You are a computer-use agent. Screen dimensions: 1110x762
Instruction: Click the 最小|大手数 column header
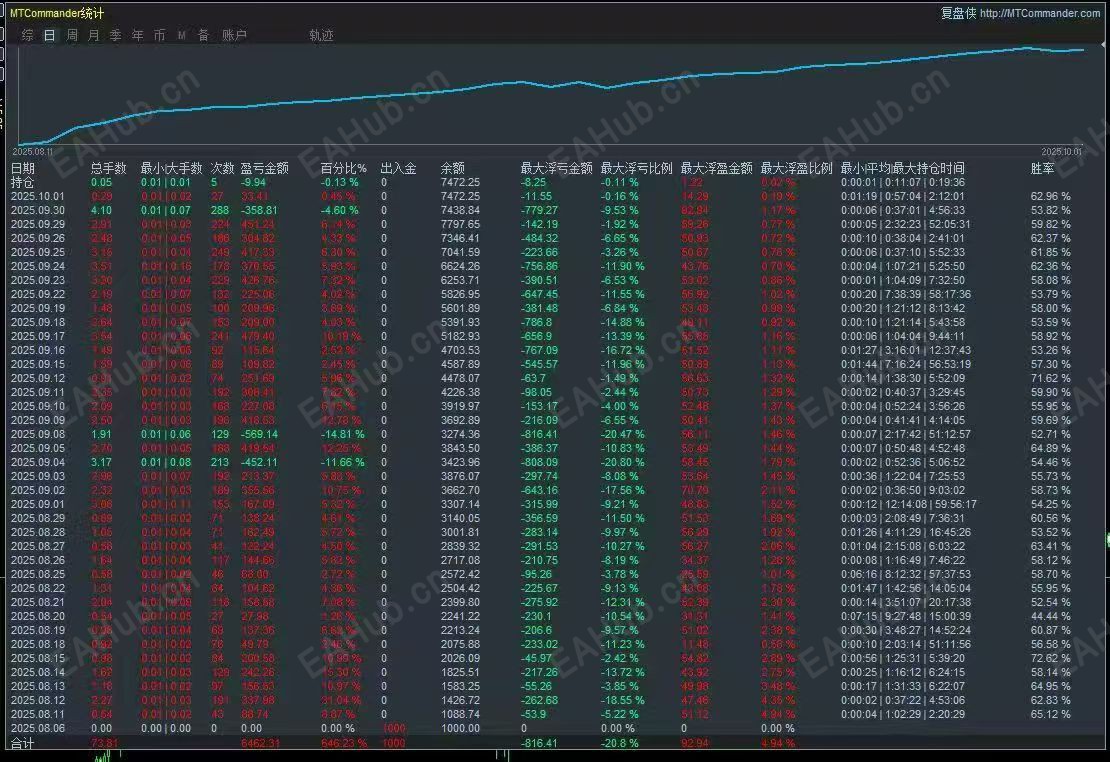pos(171,169)
